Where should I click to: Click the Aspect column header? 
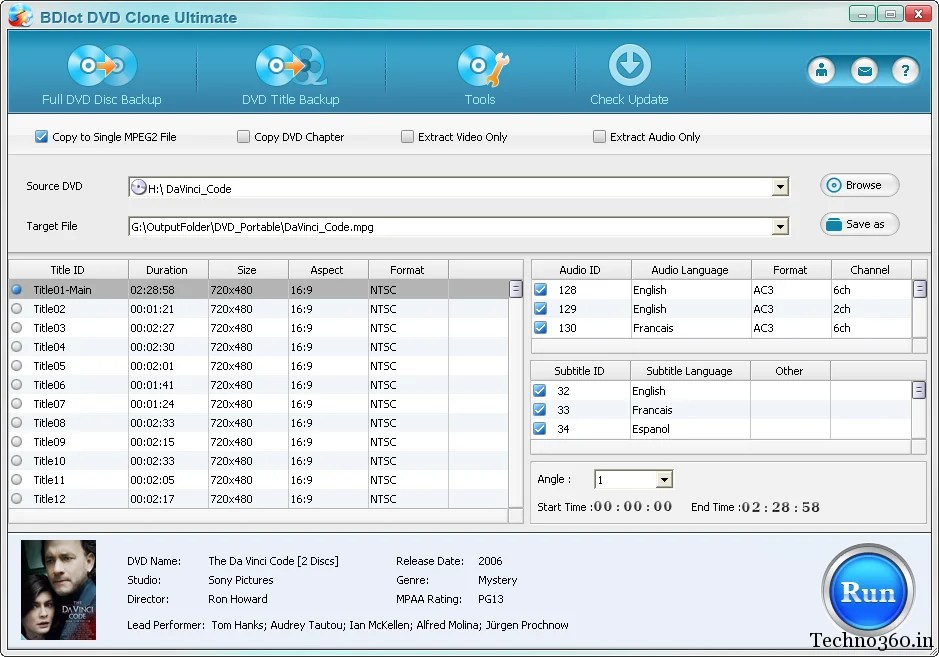point(327,270)
